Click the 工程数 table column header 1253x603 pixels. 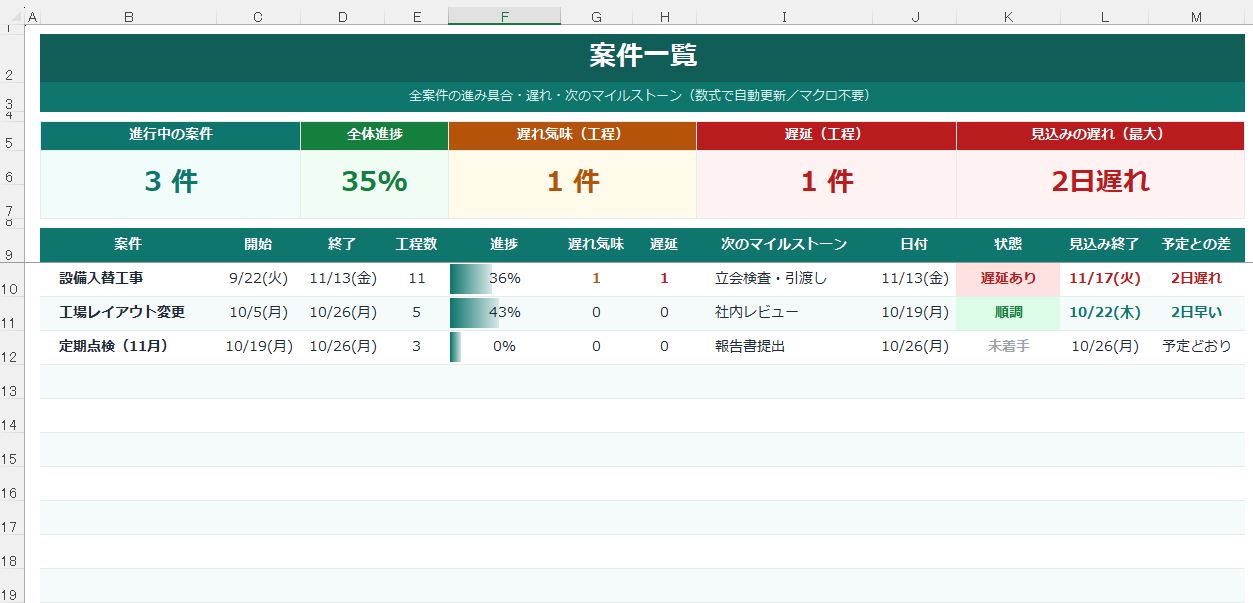(416, 245)
